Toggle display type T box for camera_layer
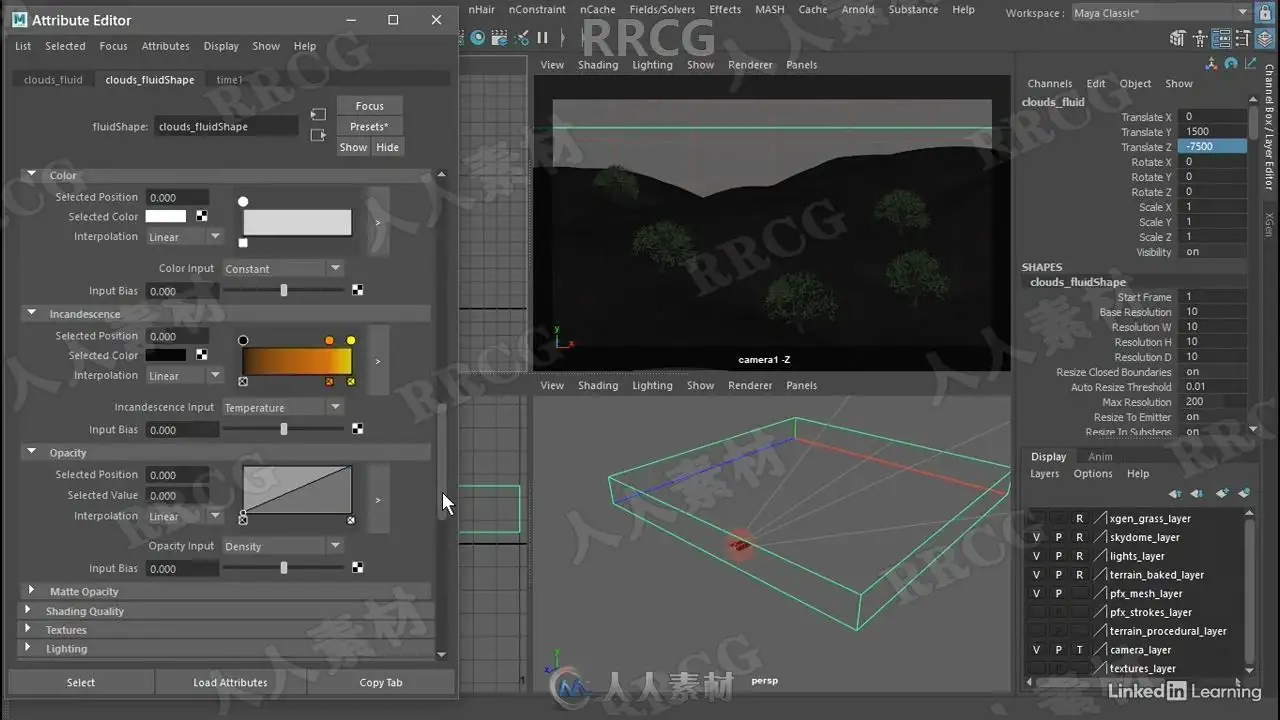 tap(1080, 650)
